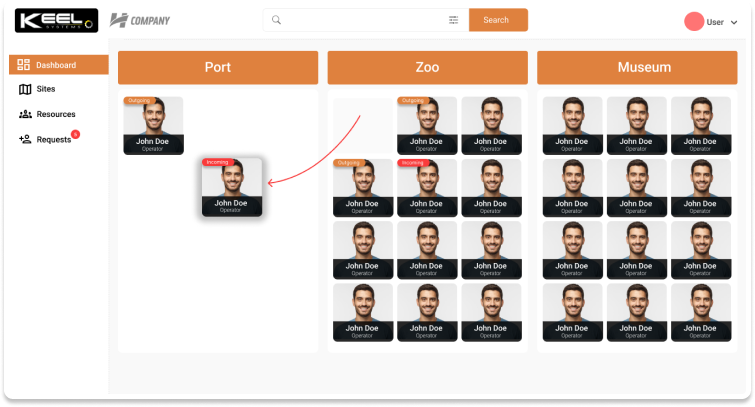Screen dimensions: 755x407
Task: Go to Resources in sidebar
Action: point(55,114)
